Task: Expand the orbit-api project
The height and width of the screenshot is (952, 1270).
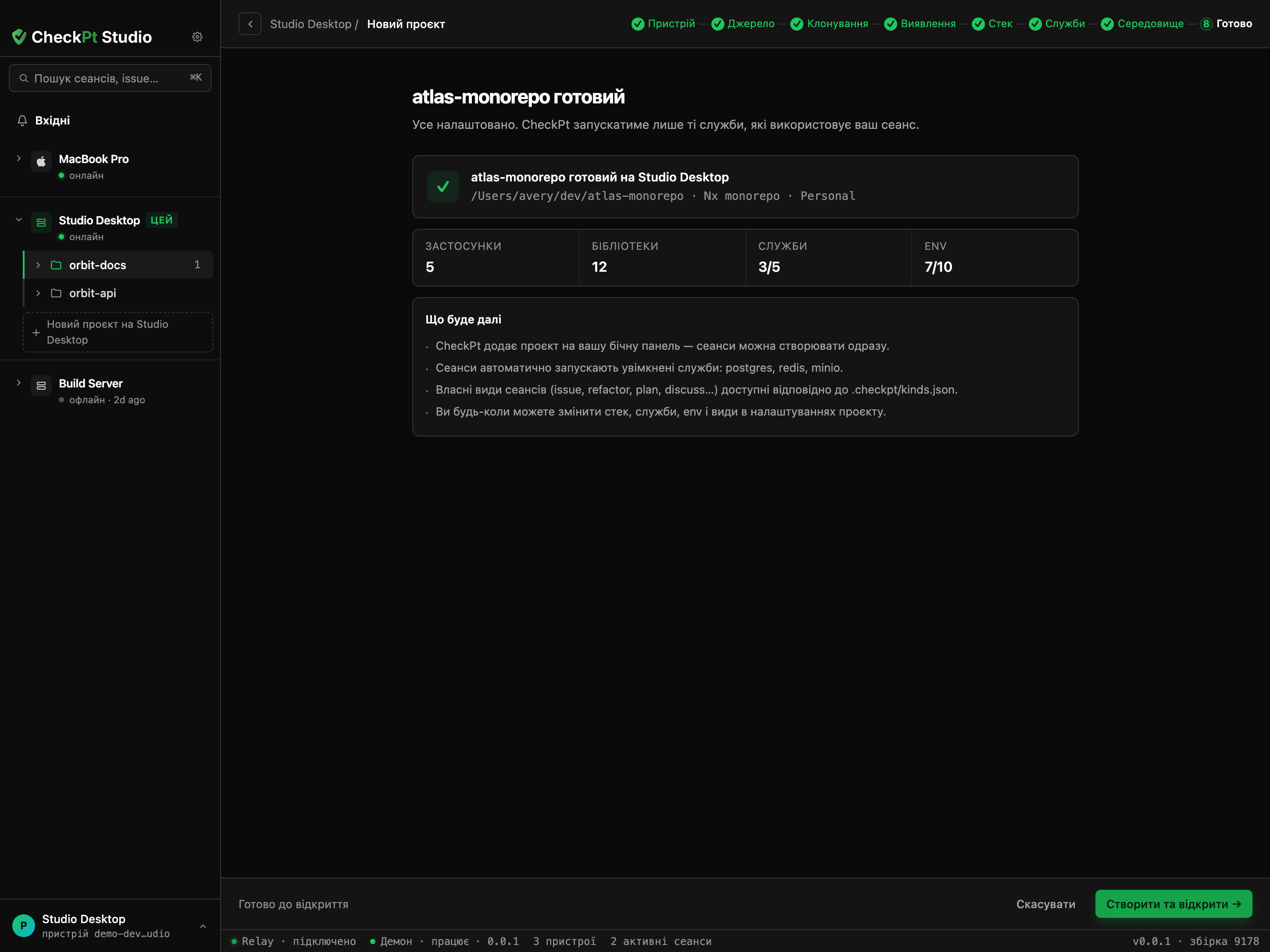Action: pos(38,293)
